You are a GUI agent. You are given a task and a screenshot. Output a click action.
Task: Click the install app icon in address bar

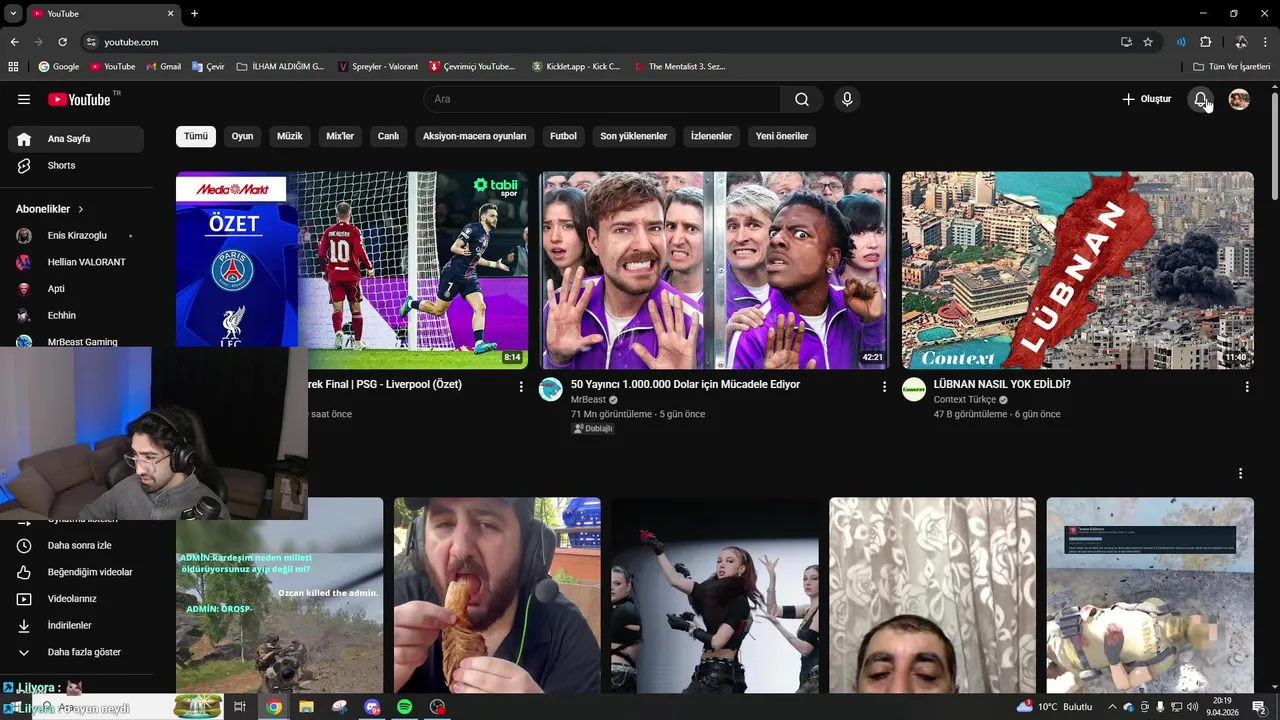1126,42
